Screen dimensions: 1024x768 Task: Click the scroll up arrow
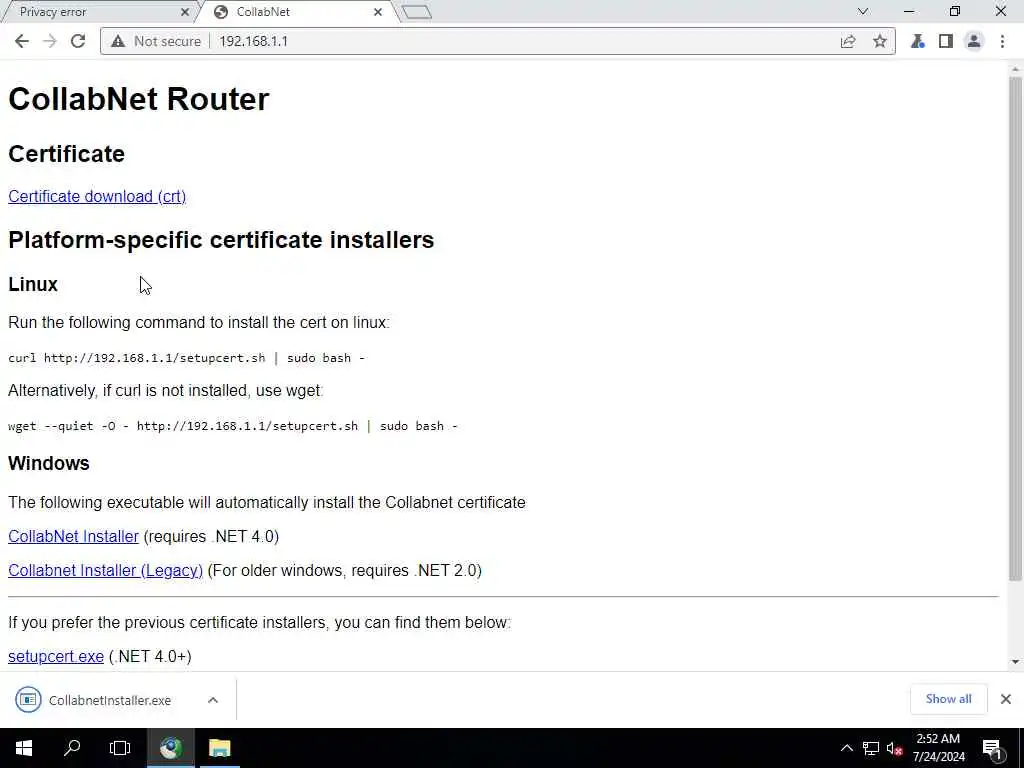[1015, 69]
